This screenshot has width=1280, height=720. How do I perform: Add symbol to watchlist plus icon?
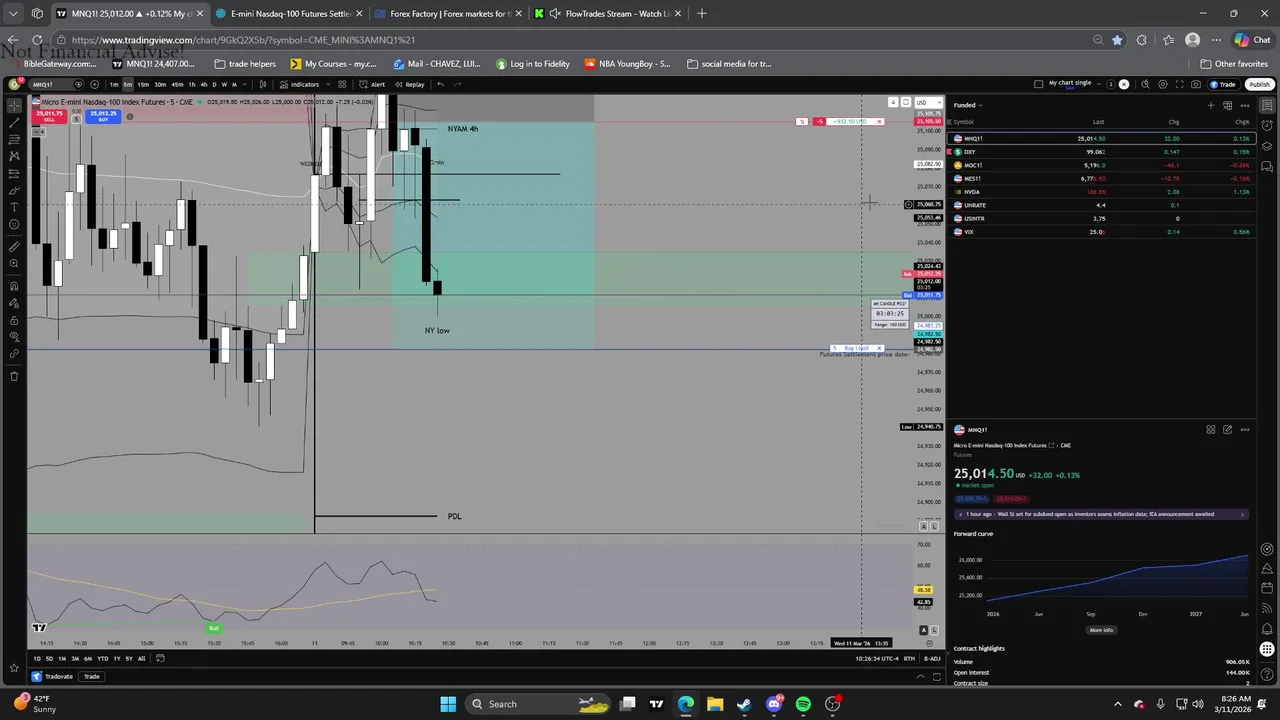[1211, 105]
